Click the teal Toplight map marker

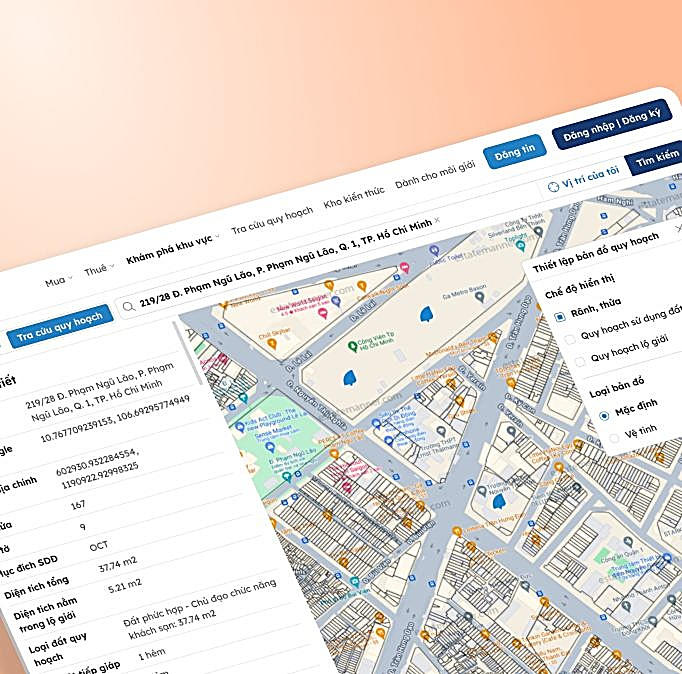[x=520, y=246]
